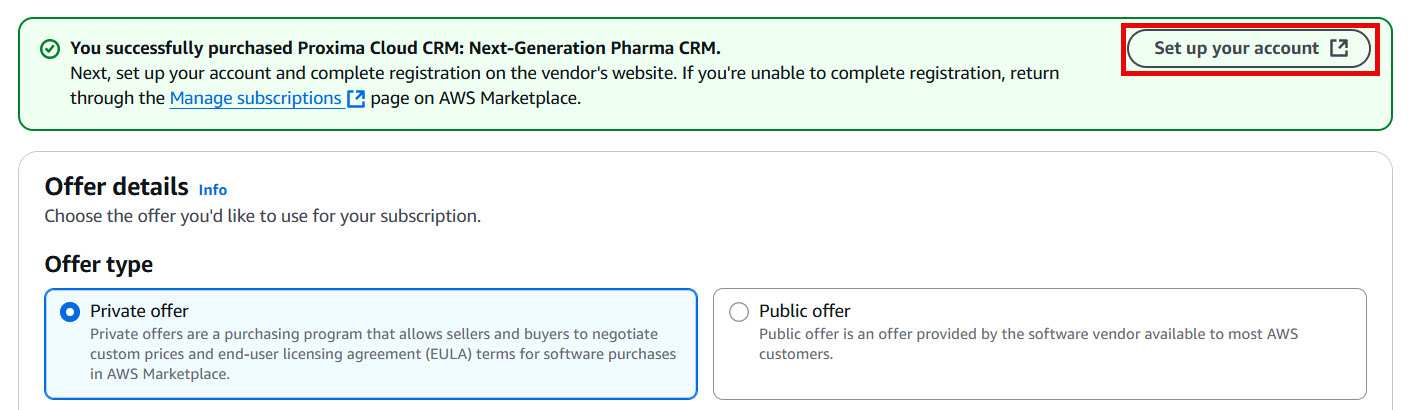Open the Manage subscriptions link
Viewport: 1409px width, 410px height.
point(255,98)
